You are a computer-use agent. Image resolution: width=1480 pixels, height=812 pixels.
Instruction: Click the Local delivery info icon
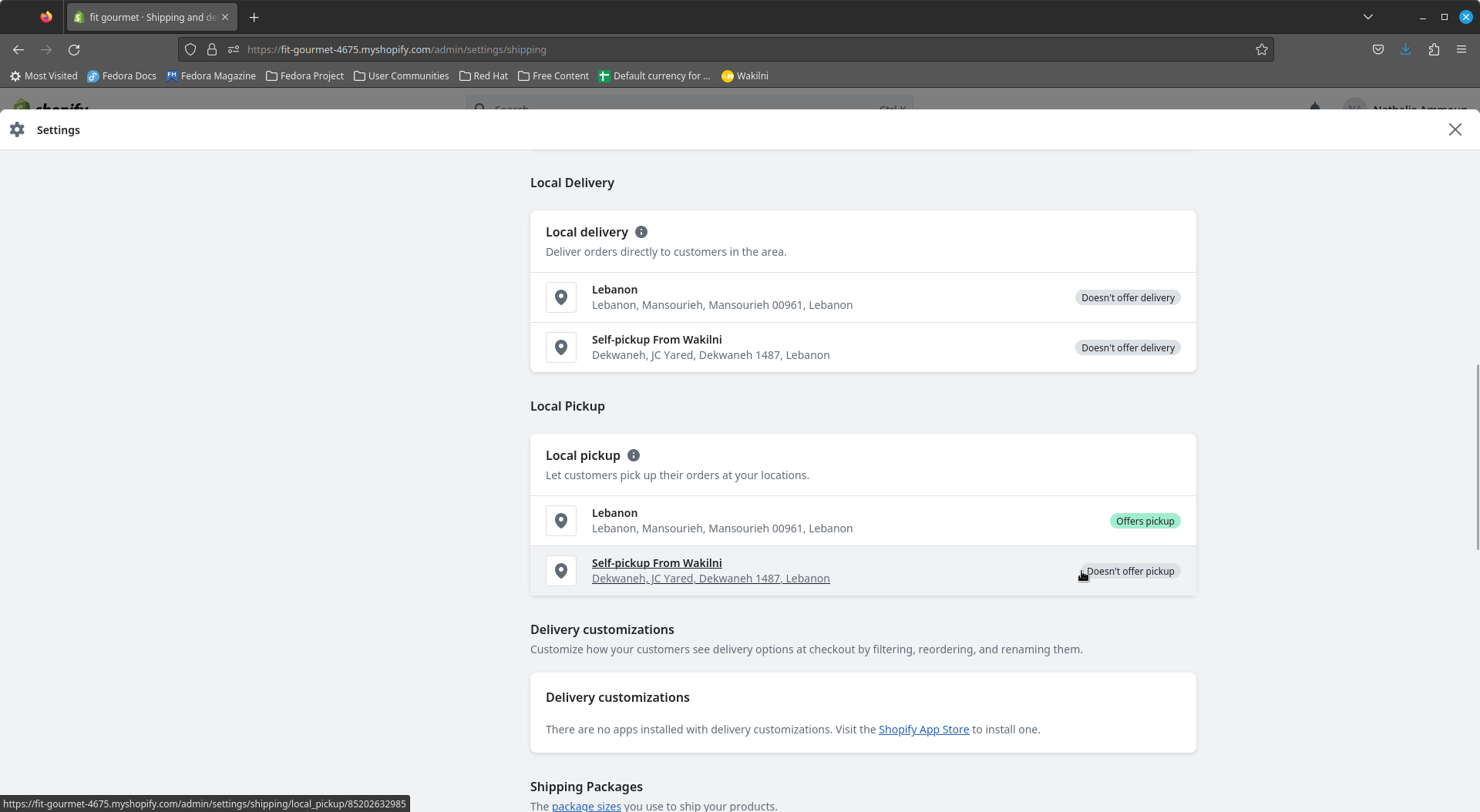tap(641, 232)
